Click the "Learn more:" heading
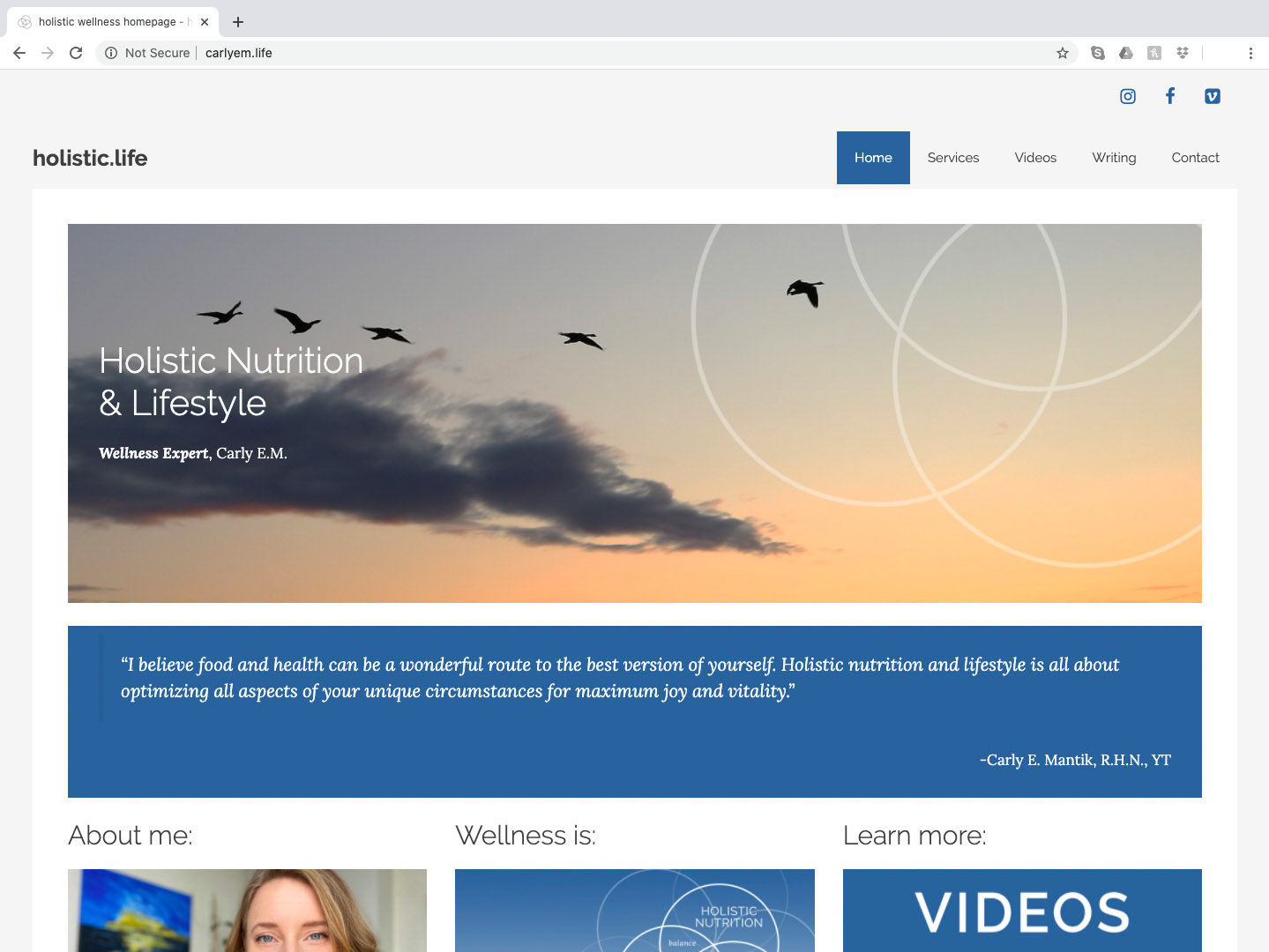The width and height of the screenshot is (1269, 952). tap(914, 835)
